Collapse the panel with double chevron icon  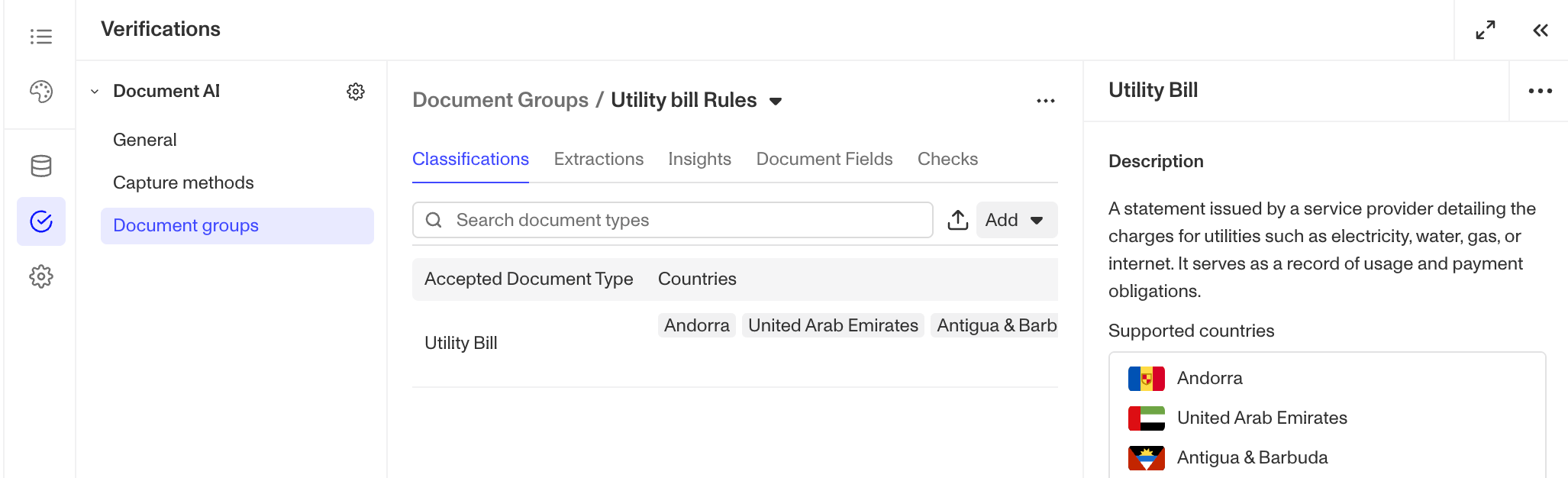[x=1541, y=30]
